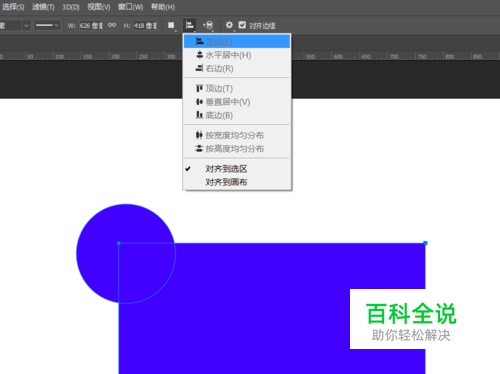This screenshot has height=374, width=500.
Task: Open the 选择(S) menu
Action: pyautogui.click(x=13, y=7)
